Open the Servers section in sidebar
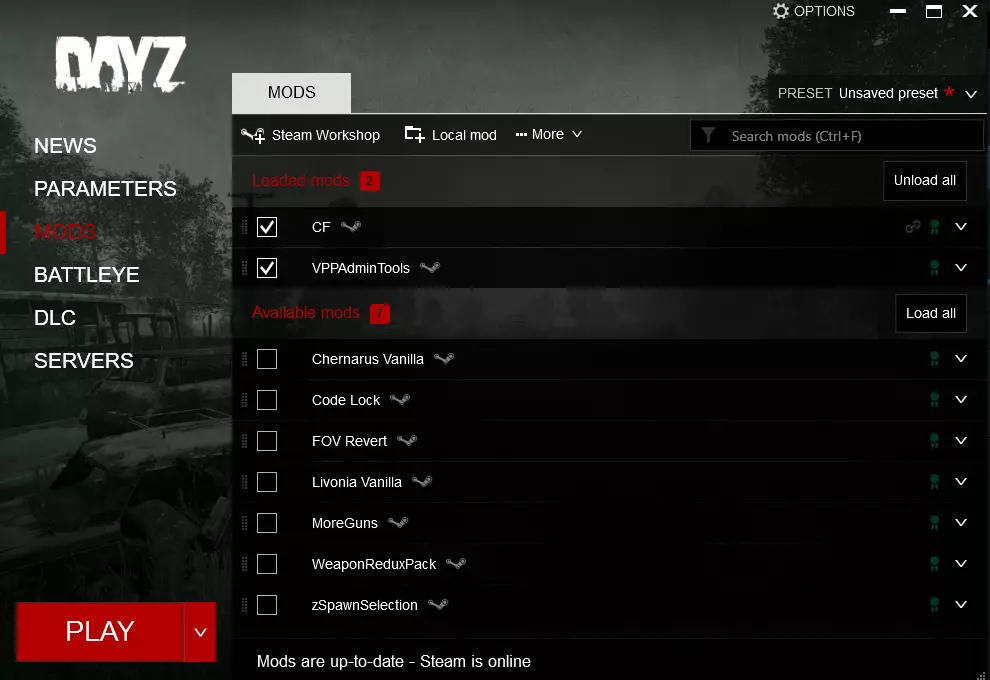Viewport: 990px width, 680px height. [x=84, y=361]
